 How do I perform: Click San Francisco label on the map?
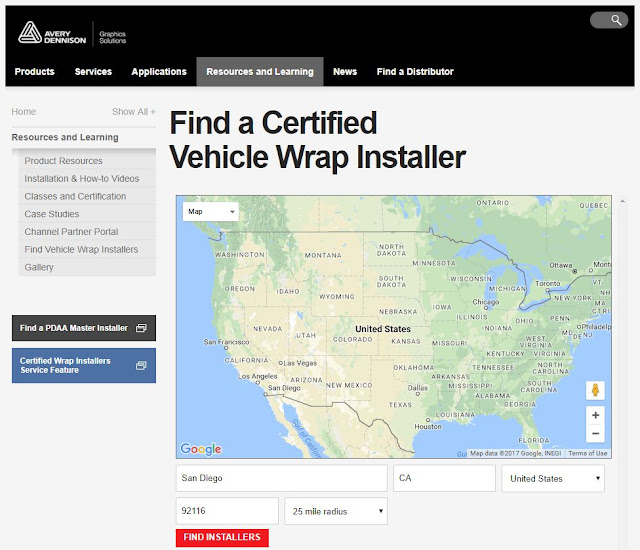click(x=226, y=342)
